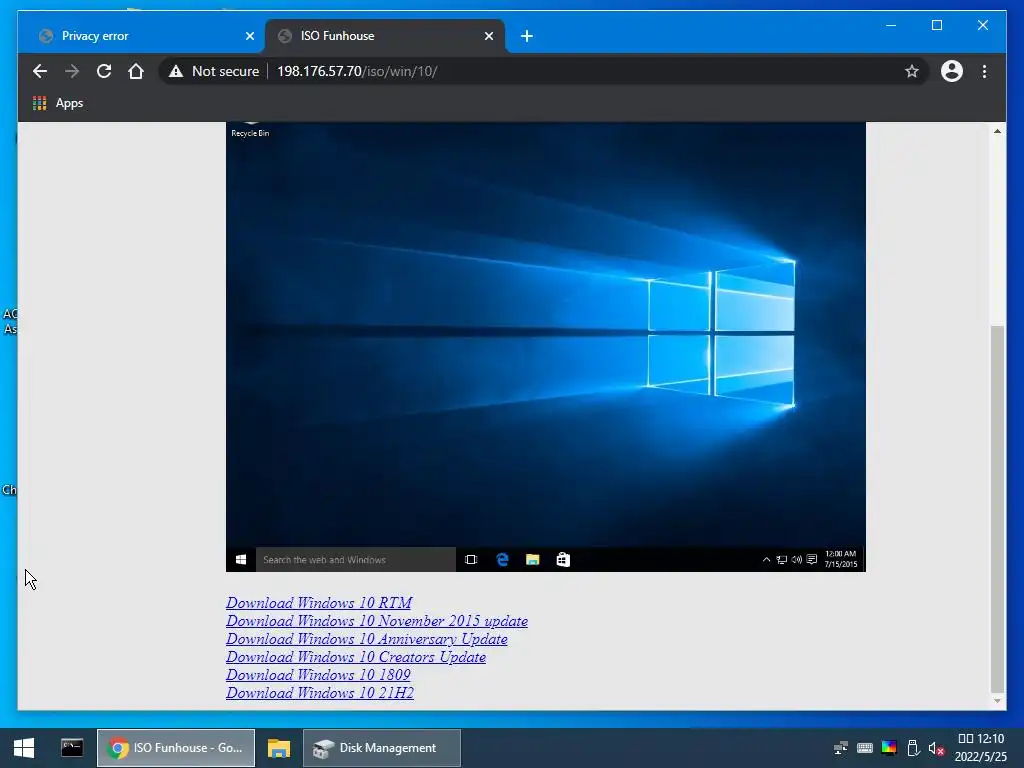Download Windows 10 Creators Update
The height and width of the screenshot is (768, 1024).
[x=356, y=657]
